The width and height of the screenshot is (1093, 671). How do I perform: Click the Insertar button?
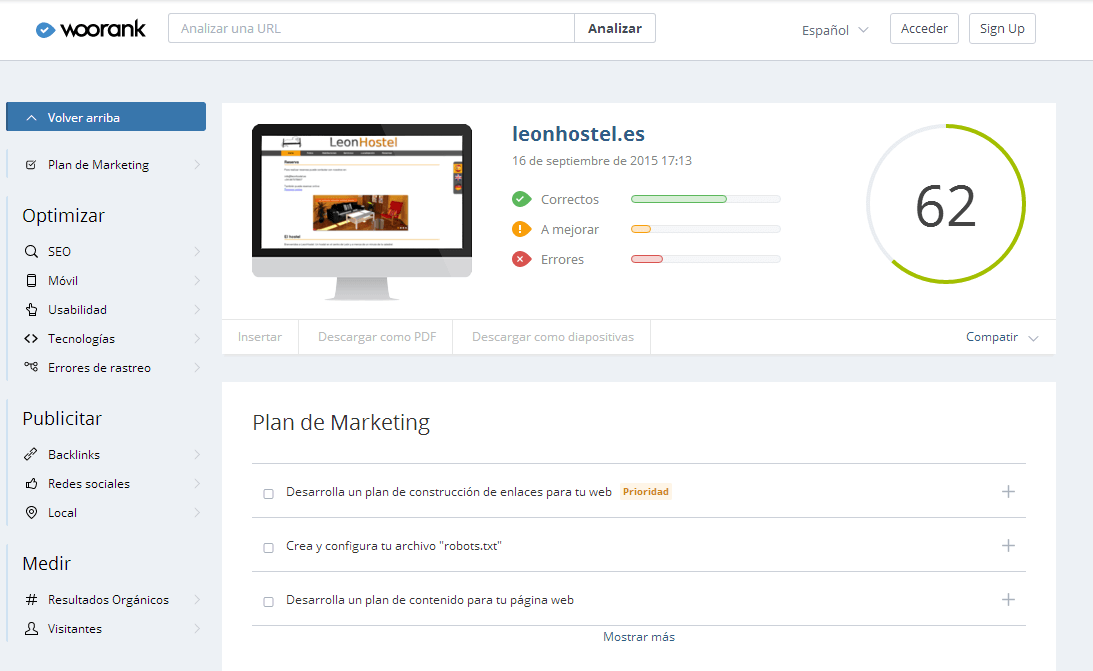point(260,337)
